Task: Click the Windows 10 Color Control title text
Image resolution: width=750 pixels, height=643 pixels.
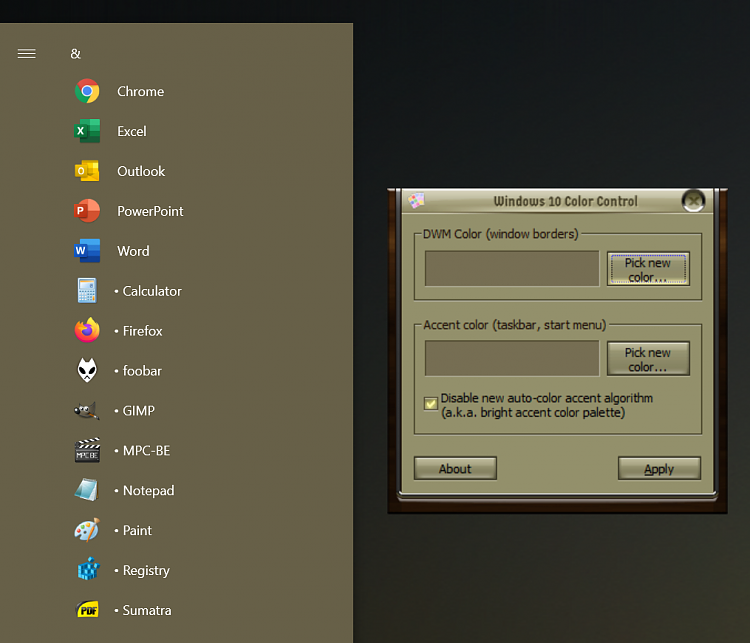Action: [565, 201]
